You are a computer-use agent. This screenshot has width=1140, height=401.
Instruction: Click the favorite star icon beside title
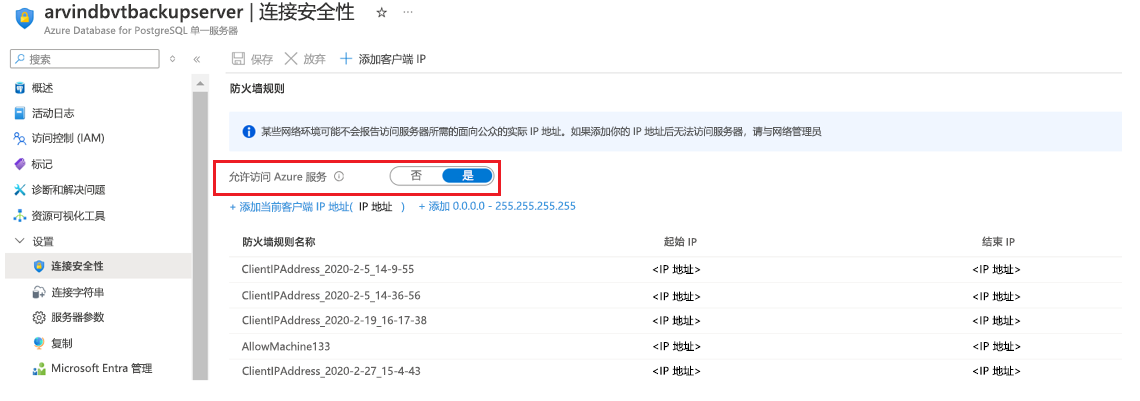point(382,13)
